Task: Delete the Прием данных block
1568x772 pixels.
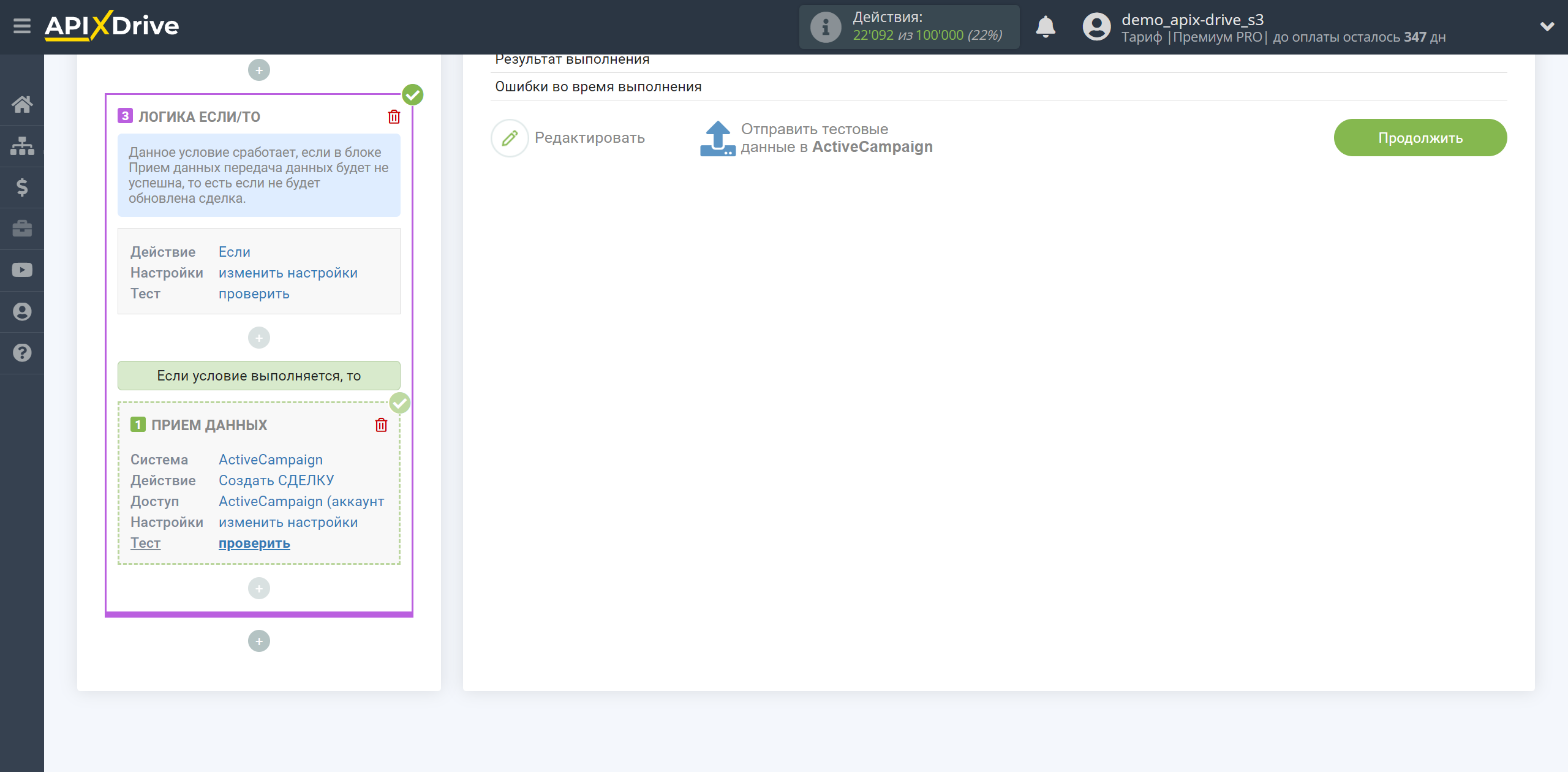Action: click(x=381, y=425)
